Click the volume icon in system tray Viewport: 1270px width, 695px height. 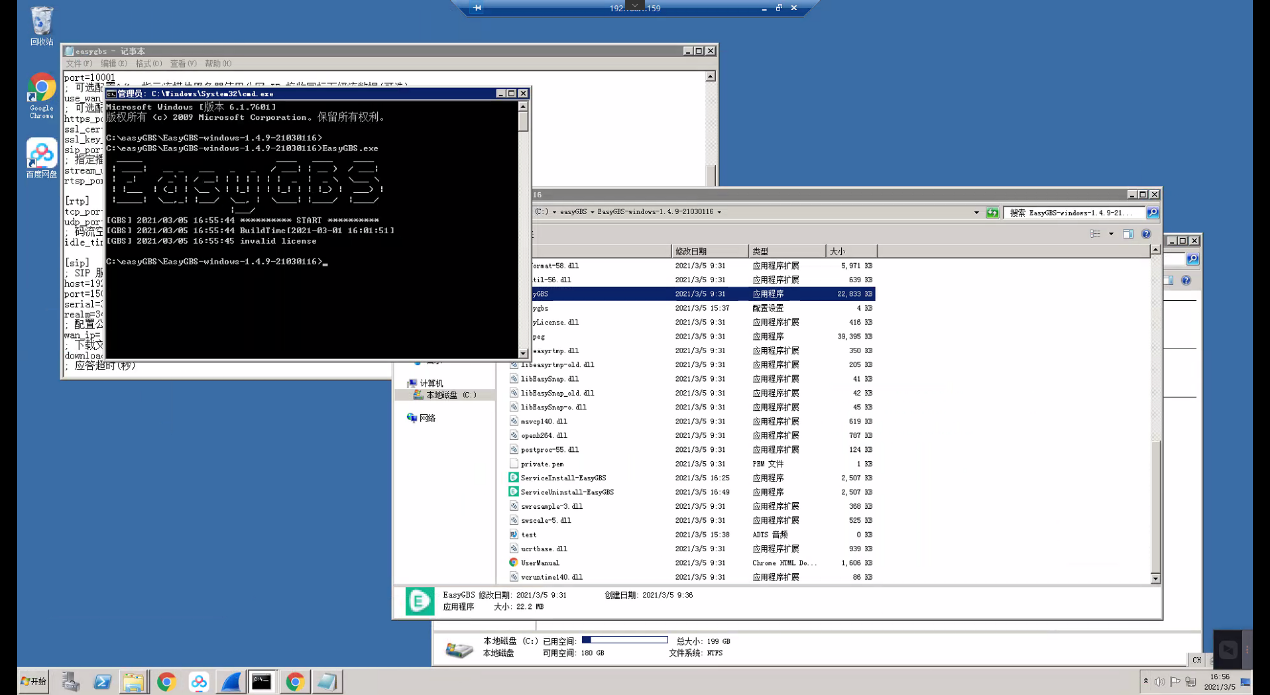(x=1159, y=682)
